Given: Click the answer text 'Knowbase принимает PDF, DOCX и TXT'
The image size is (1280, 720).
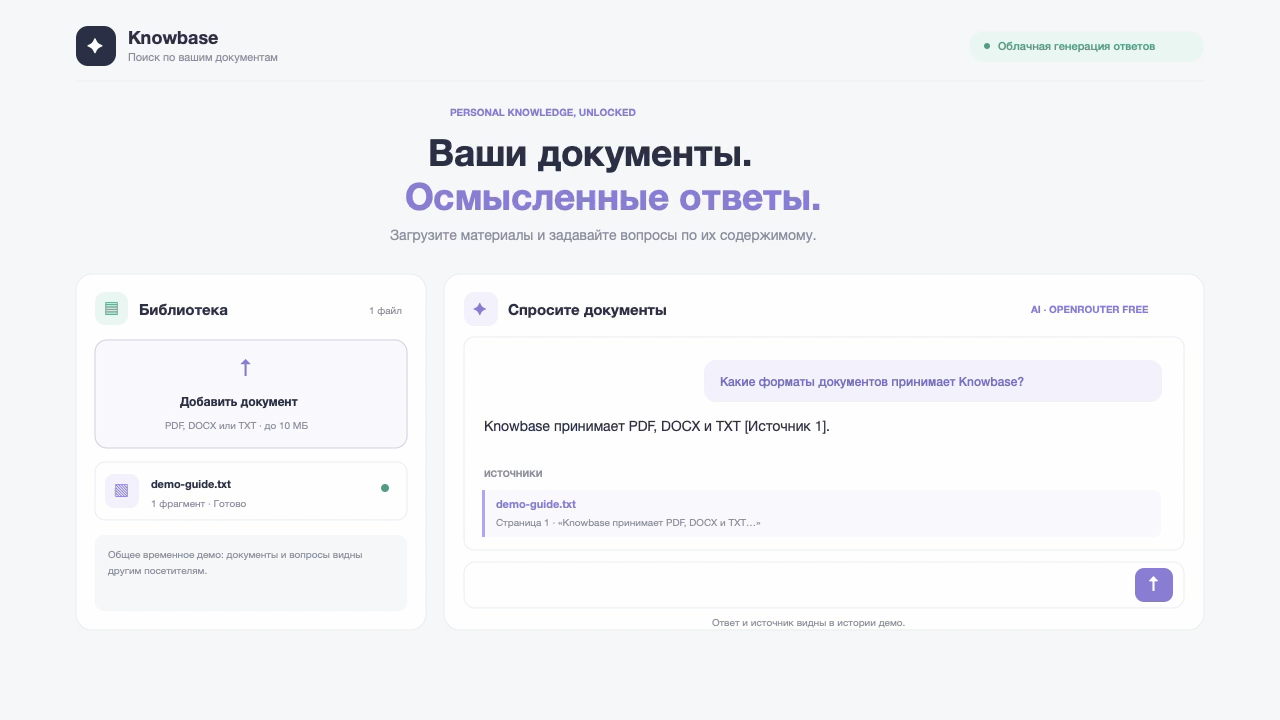Looking at the screenshot, I should coord(612,426).
